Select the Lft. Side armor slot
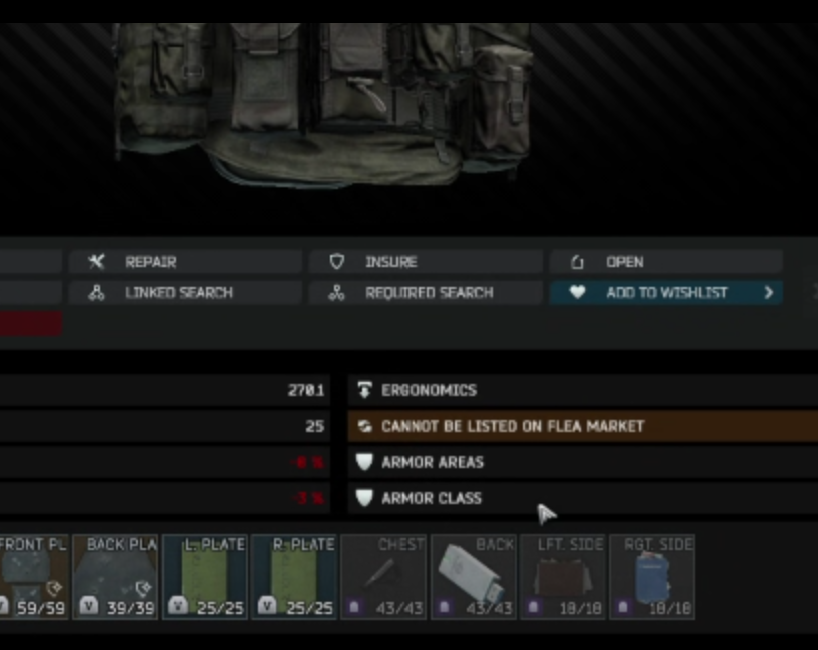 point(562,576)
